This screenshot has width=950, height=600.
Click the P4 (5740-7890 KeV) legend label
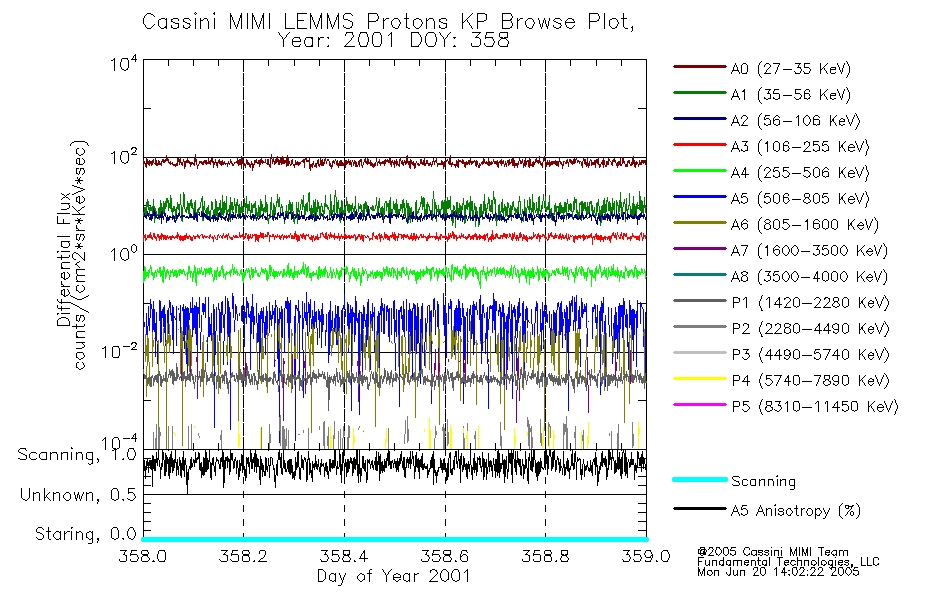point(810,381)
